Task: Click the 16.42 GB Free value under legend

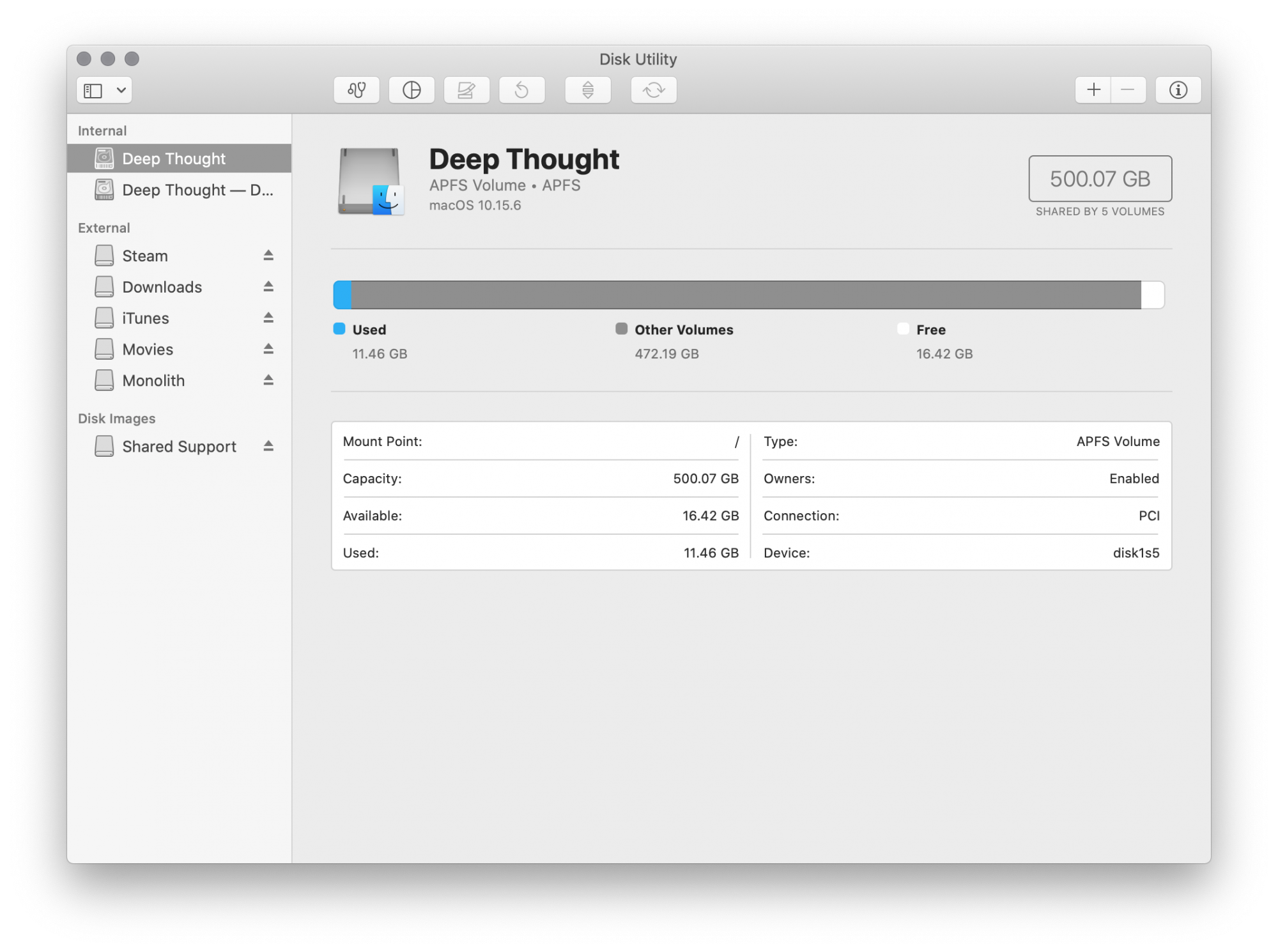Action: click(944, 354)
